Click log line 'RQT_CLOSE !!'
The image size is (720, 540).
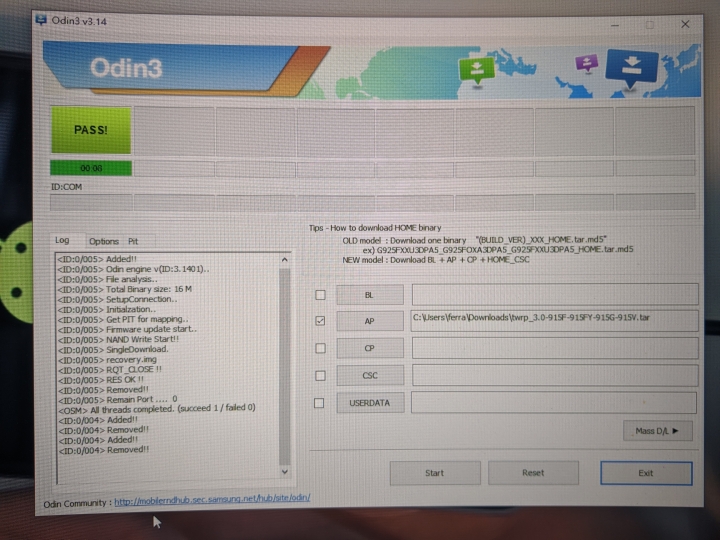109,370
